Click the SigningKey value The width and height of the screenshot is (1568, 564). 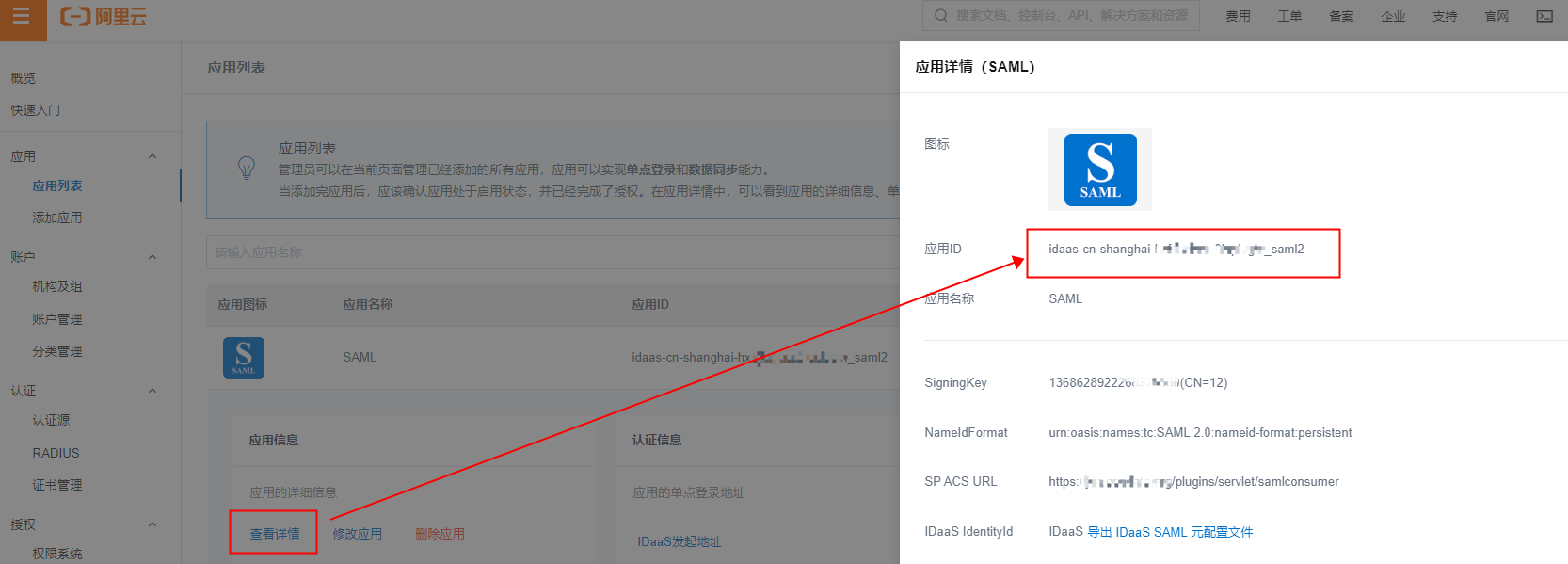pos(1138,382)
